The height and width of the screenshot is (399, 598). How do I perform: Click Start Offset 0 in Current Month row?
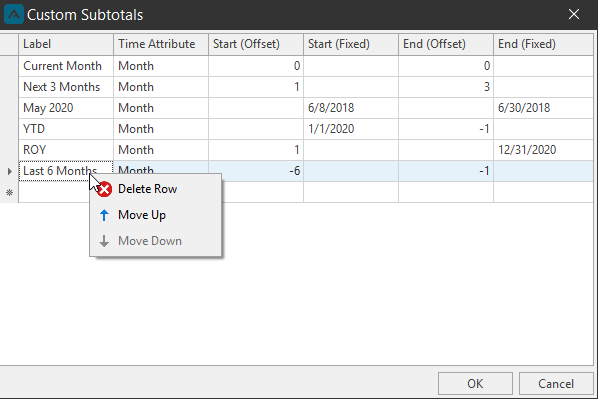click(256, 66)
